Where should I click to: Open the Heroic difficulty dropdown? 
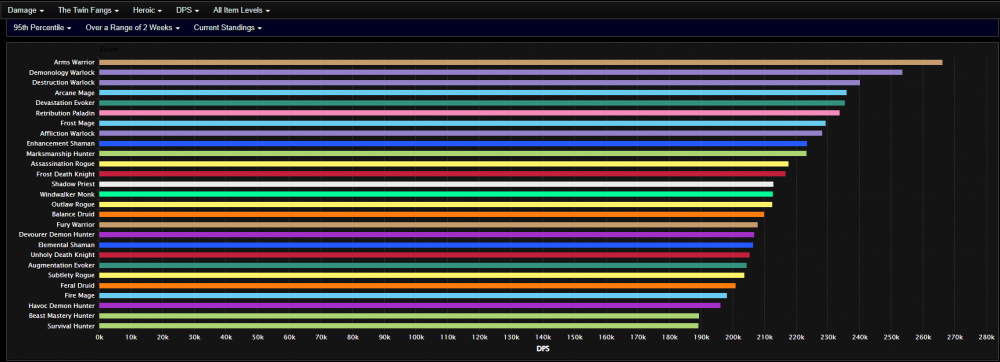[x=147, y=11]
